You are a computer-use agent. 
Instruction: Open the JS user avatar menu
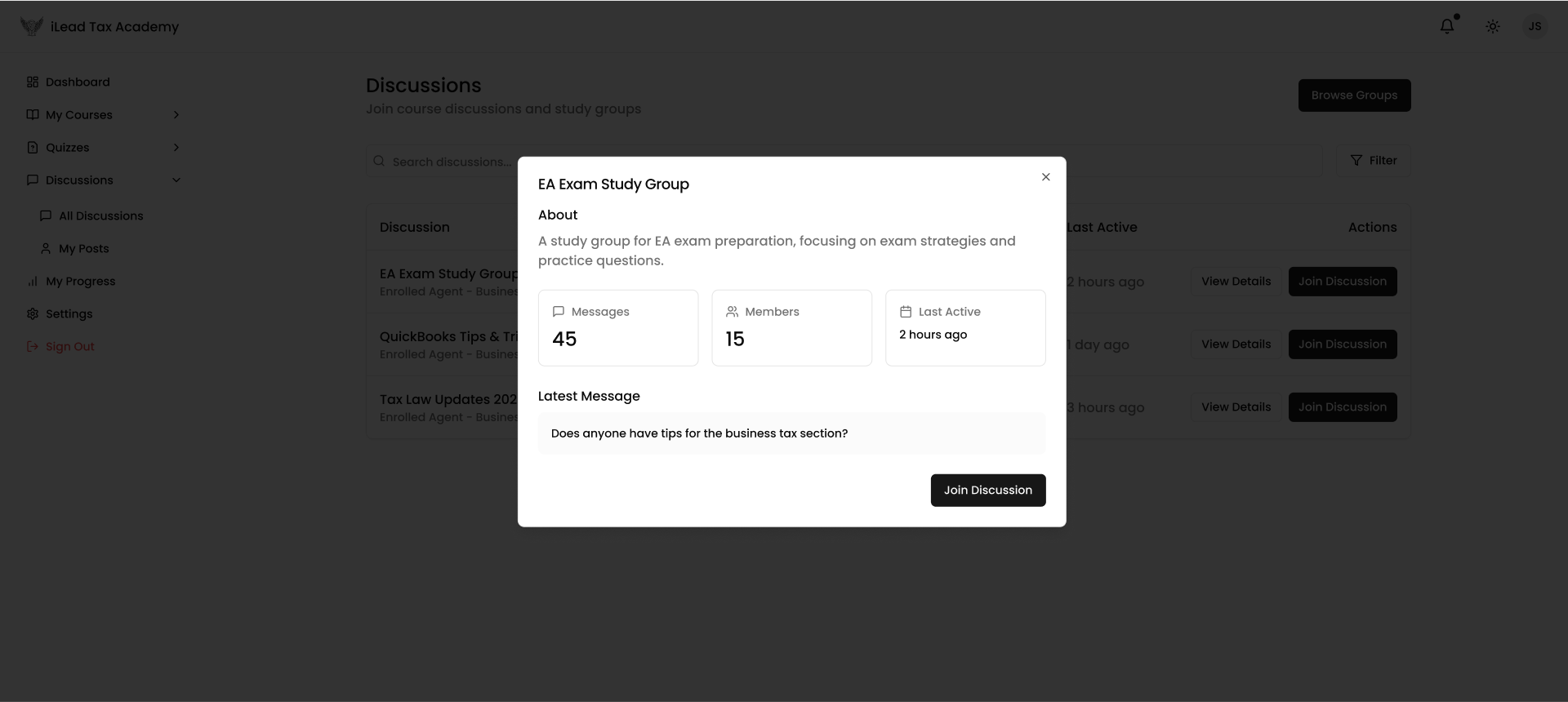click(1535, 26)
